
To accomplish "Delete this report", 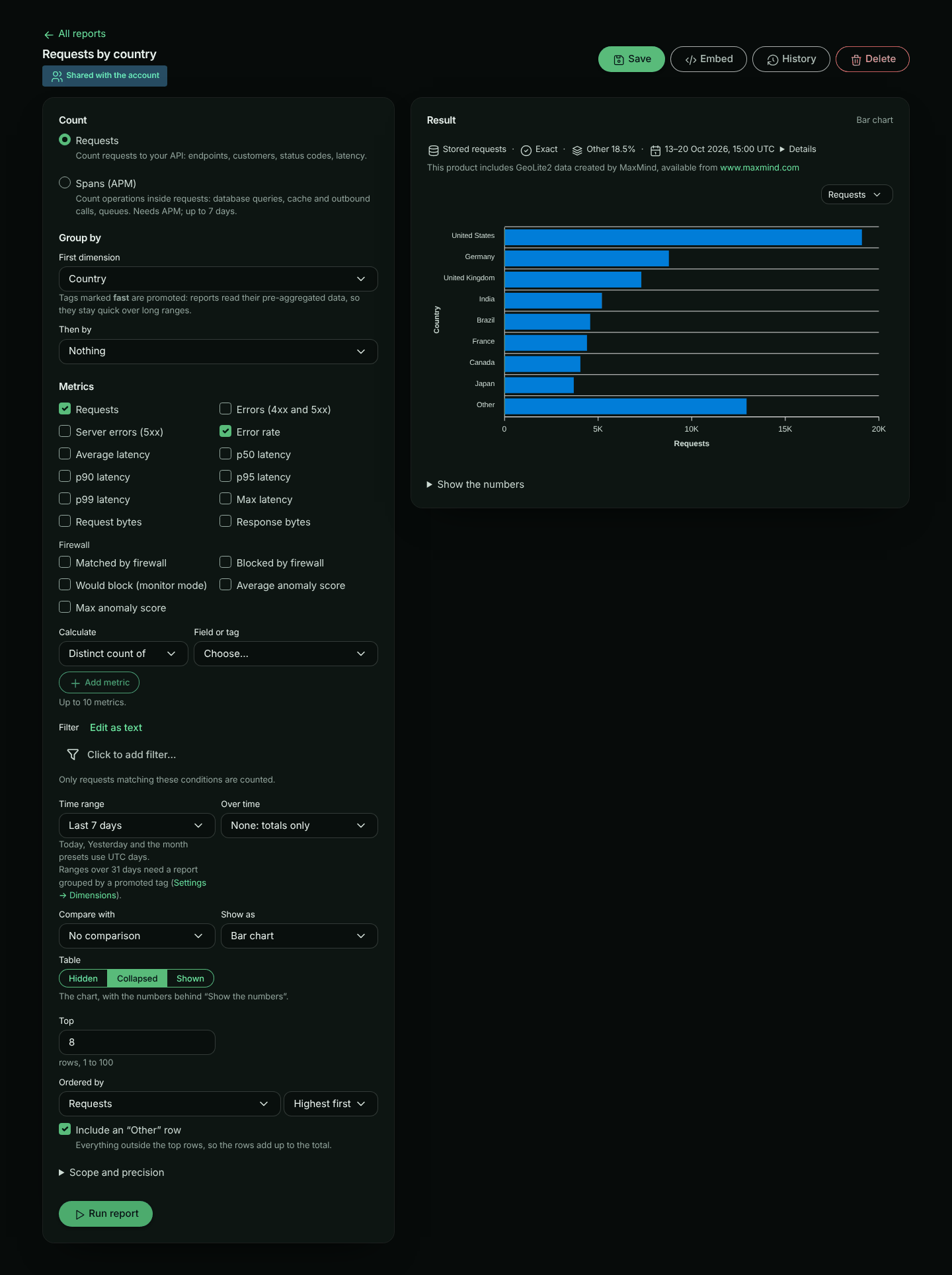I will pyautogui.click(x=873, y=59).
